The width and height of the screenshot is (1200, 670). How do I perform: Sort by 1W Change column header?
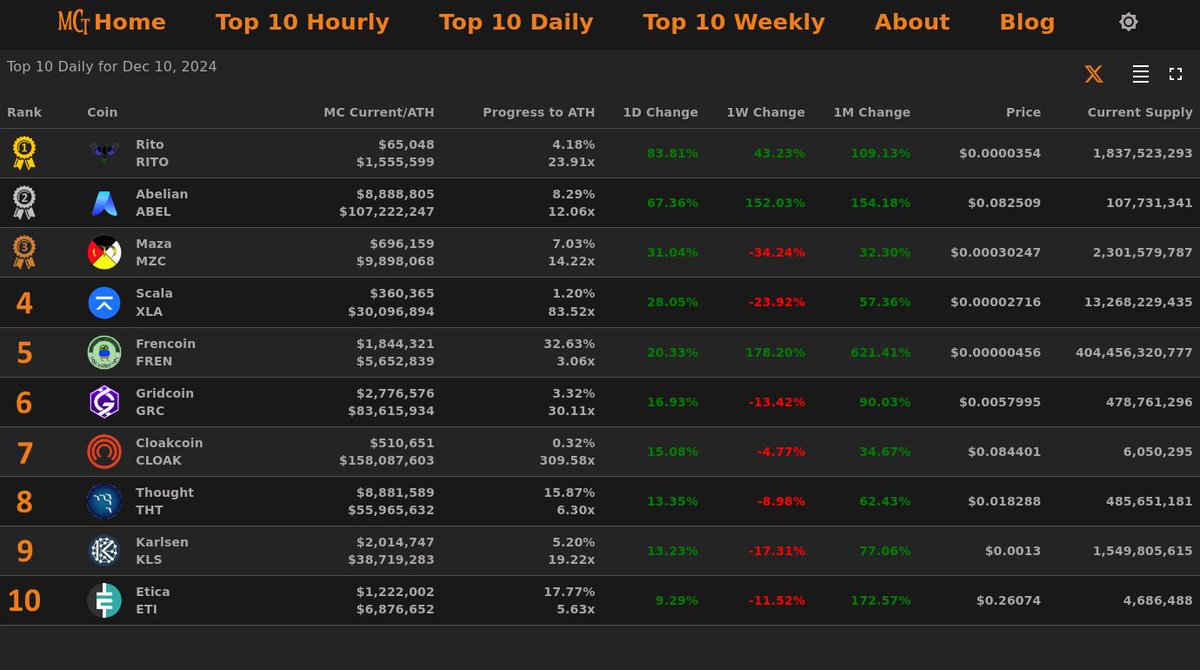click(x=766, y=112)
